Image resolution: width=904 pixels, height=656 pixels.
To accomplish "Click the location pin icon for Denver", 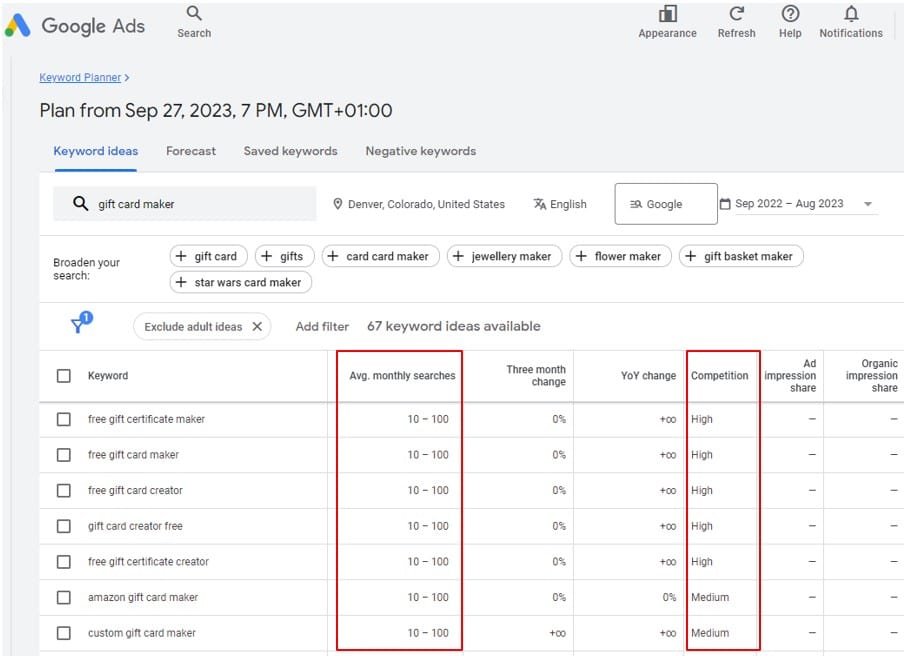I will [338, 204].
